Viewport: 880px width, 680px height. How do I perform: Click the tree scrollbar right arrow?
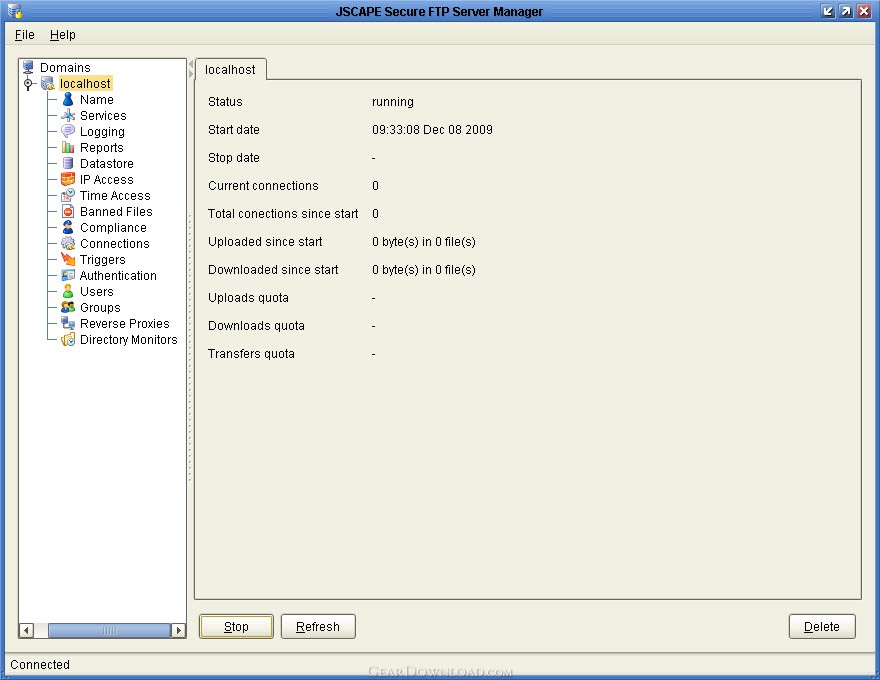178,631
